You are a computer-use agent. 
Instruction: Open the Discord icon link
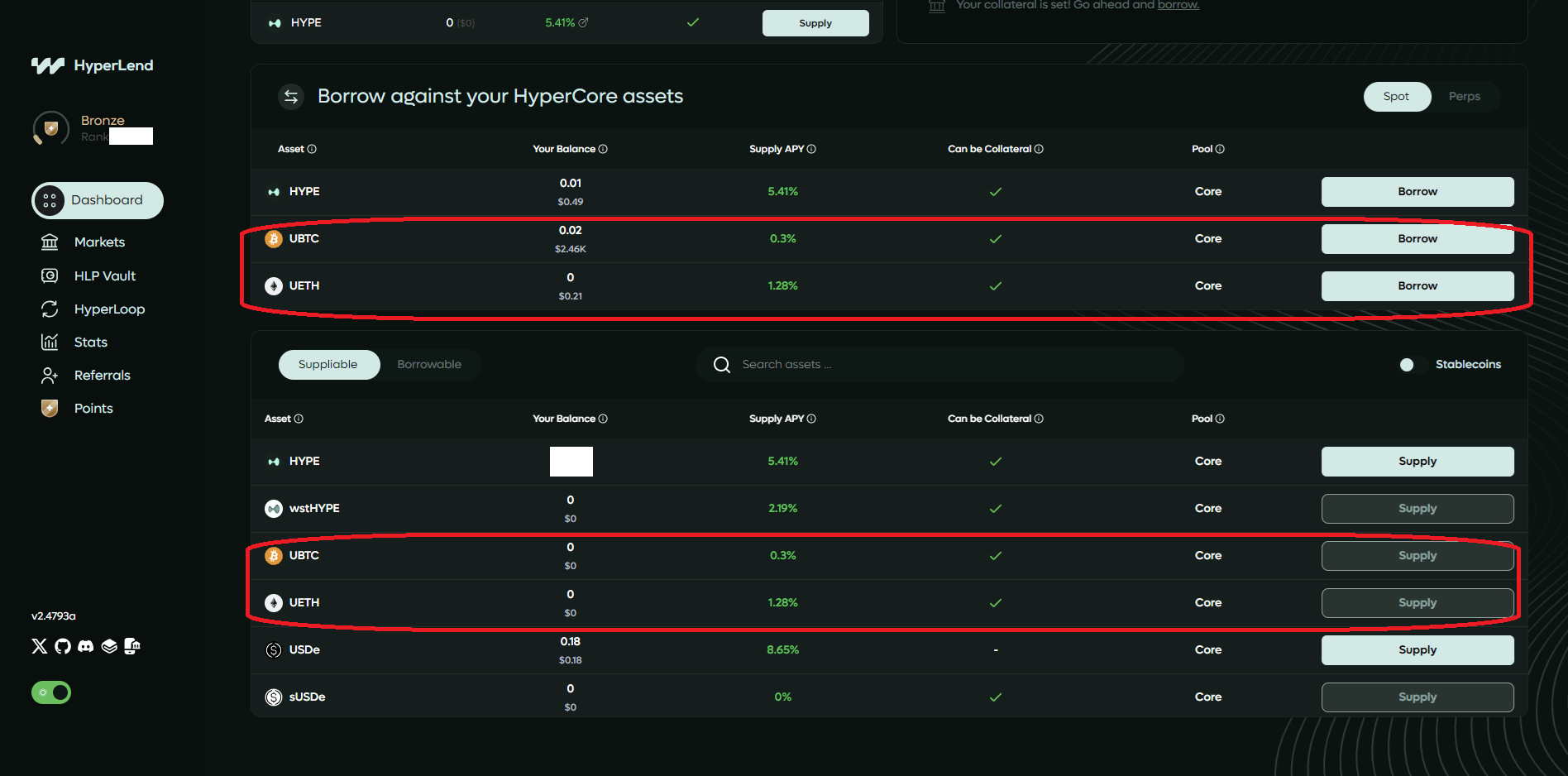point(86,646)
